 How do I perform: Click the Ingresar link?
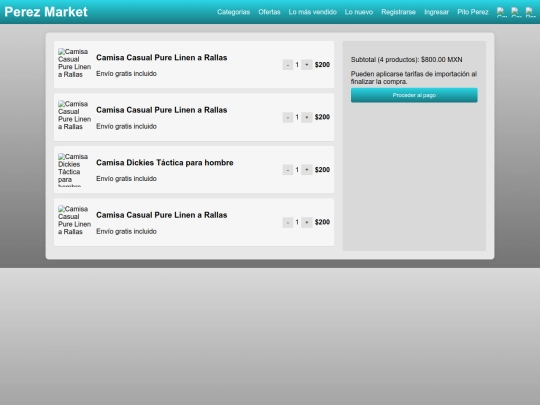pyautogui.click(x=436, y=12)
